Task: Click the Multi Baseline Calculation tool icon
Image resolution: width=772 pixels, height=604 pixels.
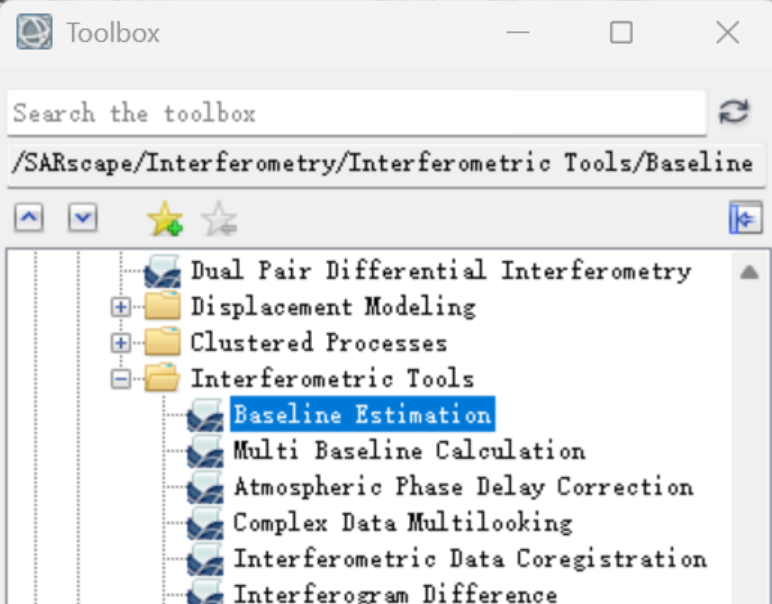Action: click(205, 451)
